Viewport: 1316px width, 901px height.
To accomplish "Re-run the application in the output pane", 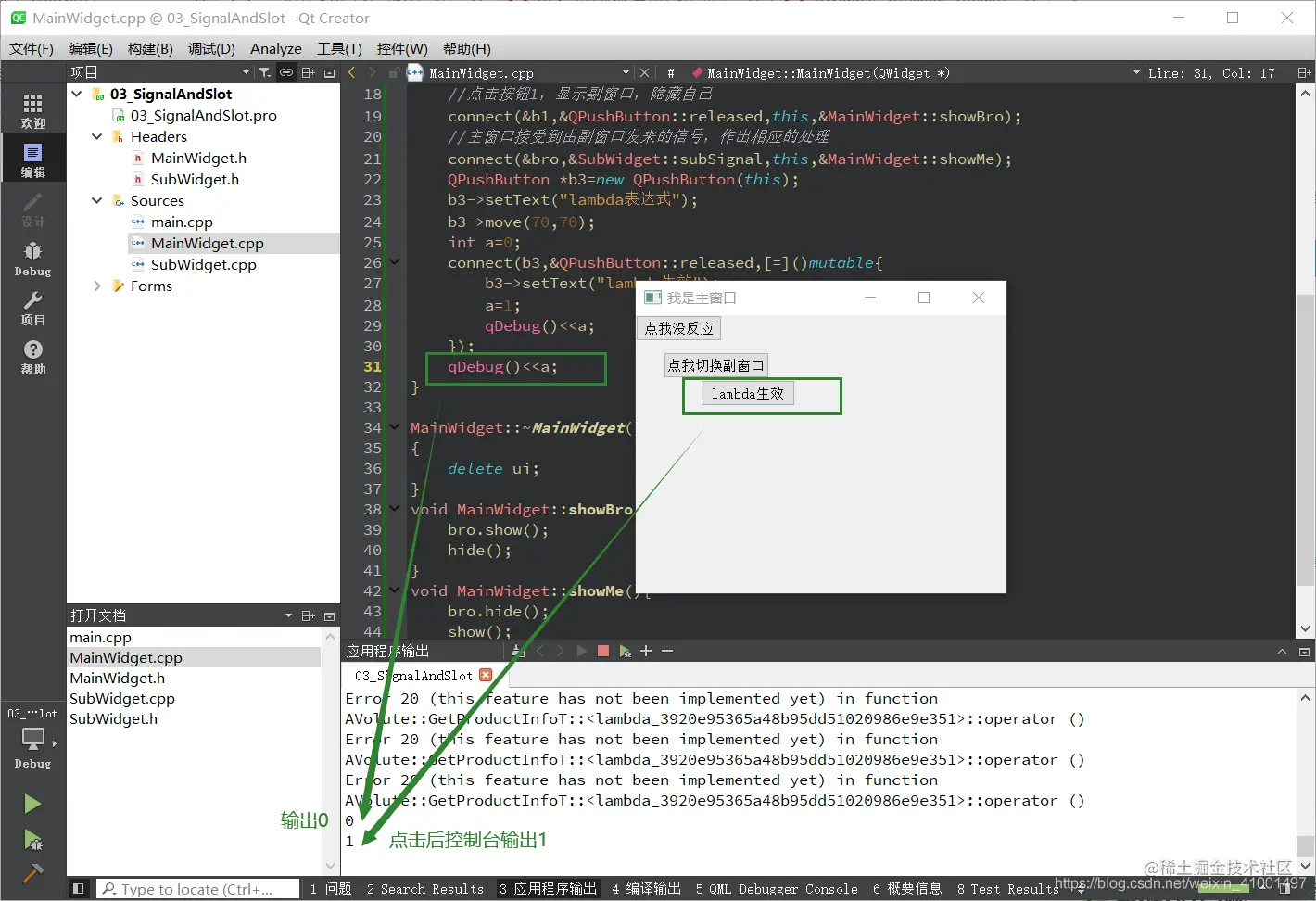I will [x=582, y=651].
